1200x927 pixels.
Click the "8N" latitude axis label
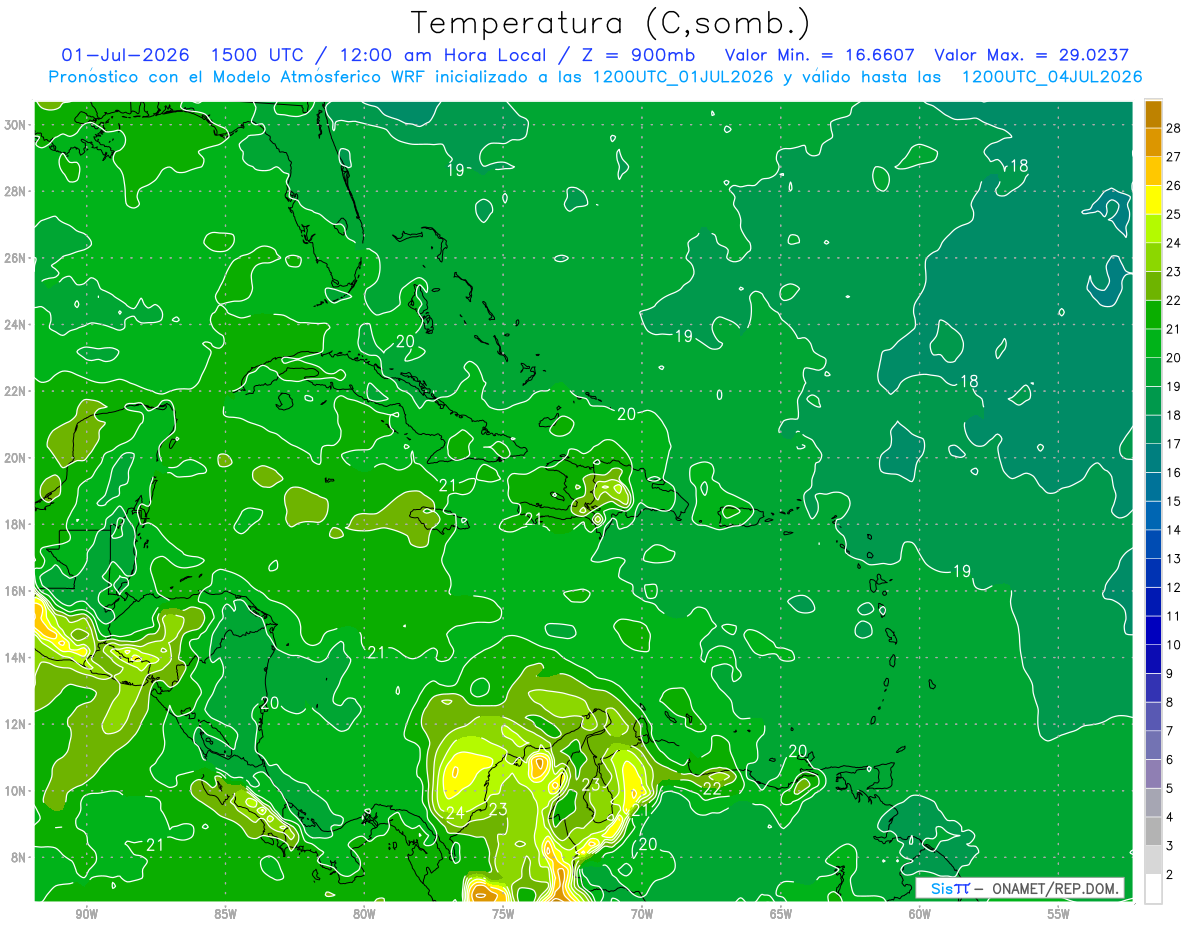pyautogui.click(x=20, y=857)
